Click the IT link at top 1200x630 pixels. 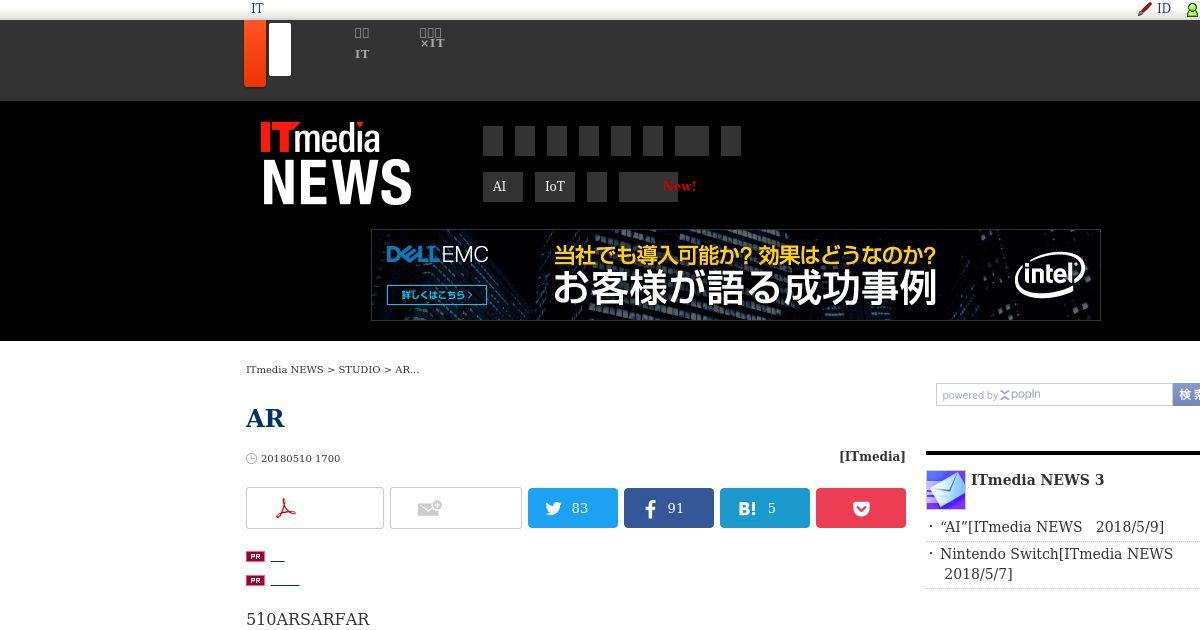pyautogui.click(x=257, y=8)
